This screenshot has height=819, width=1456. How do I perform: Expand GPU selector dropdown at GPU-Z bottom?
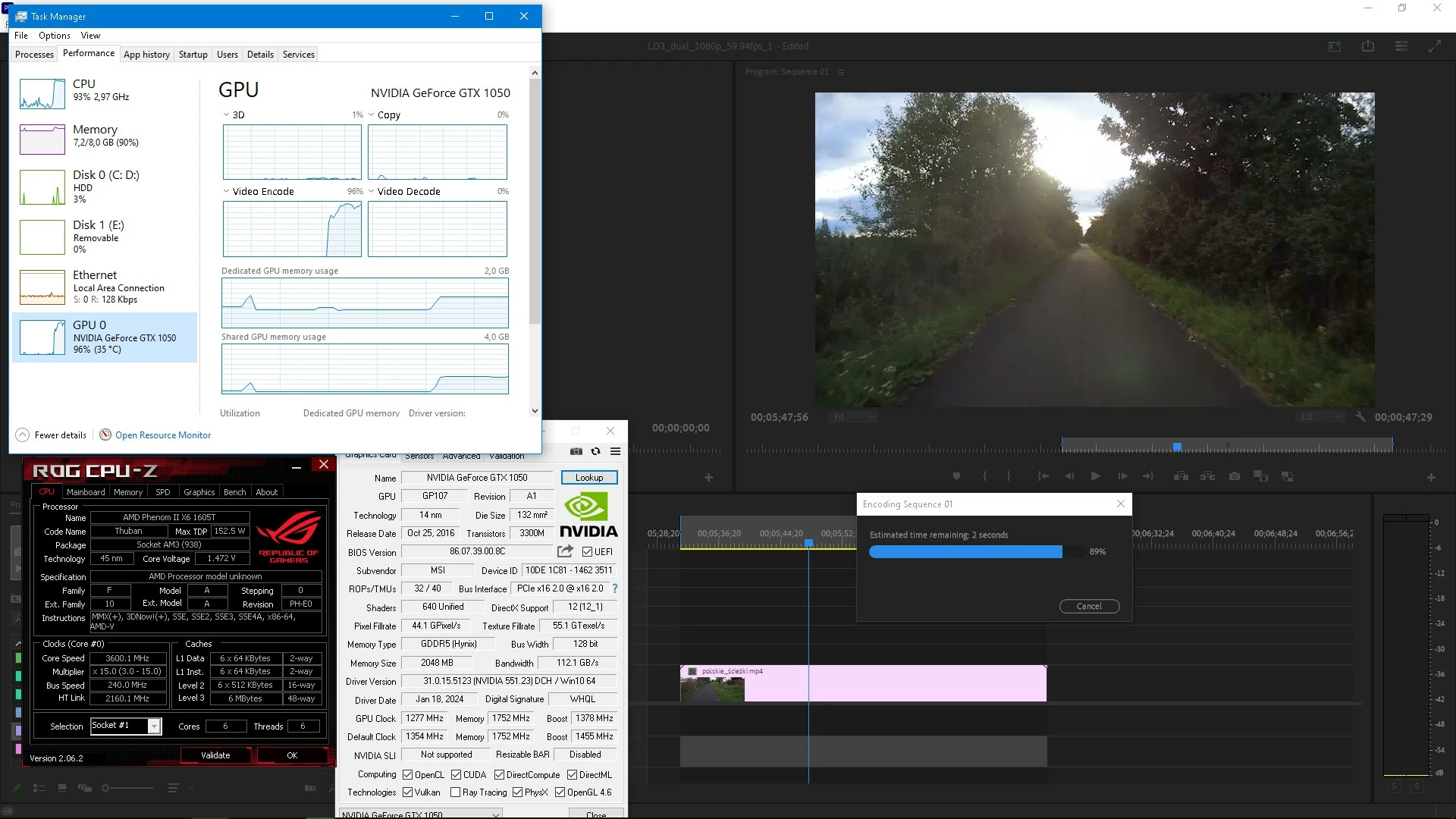(496, 814)
